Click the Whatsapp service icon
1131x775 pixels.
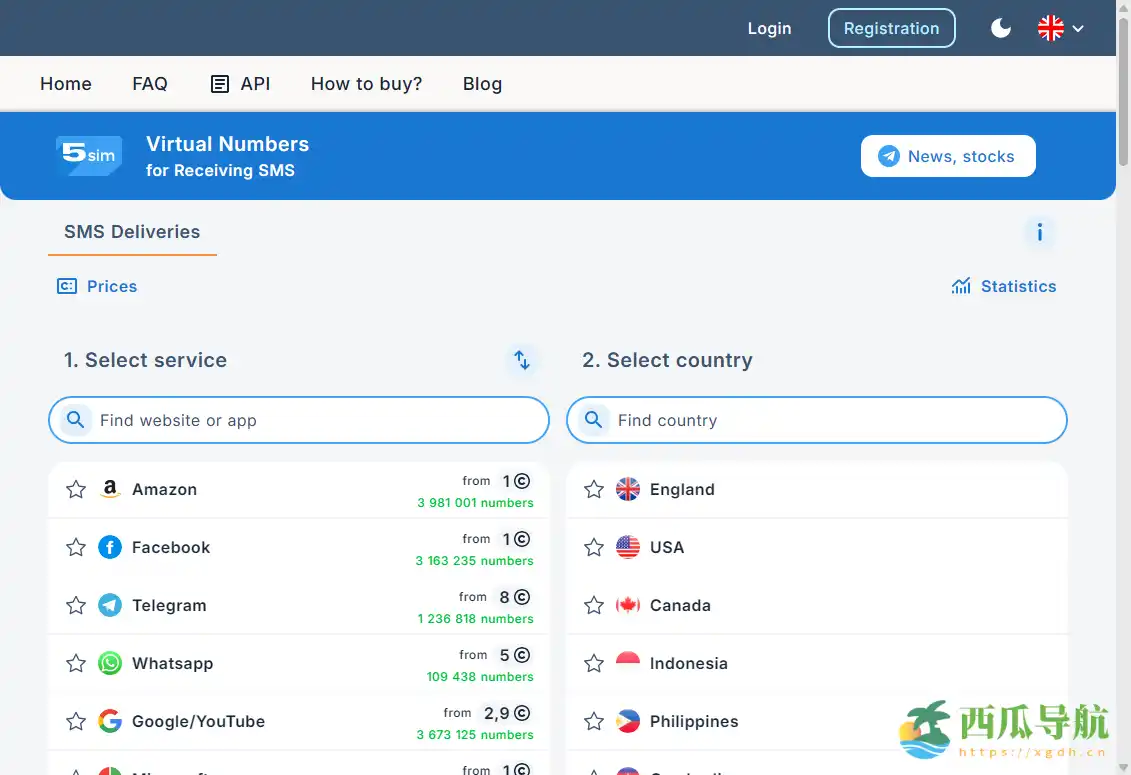(x=110, y=664)
